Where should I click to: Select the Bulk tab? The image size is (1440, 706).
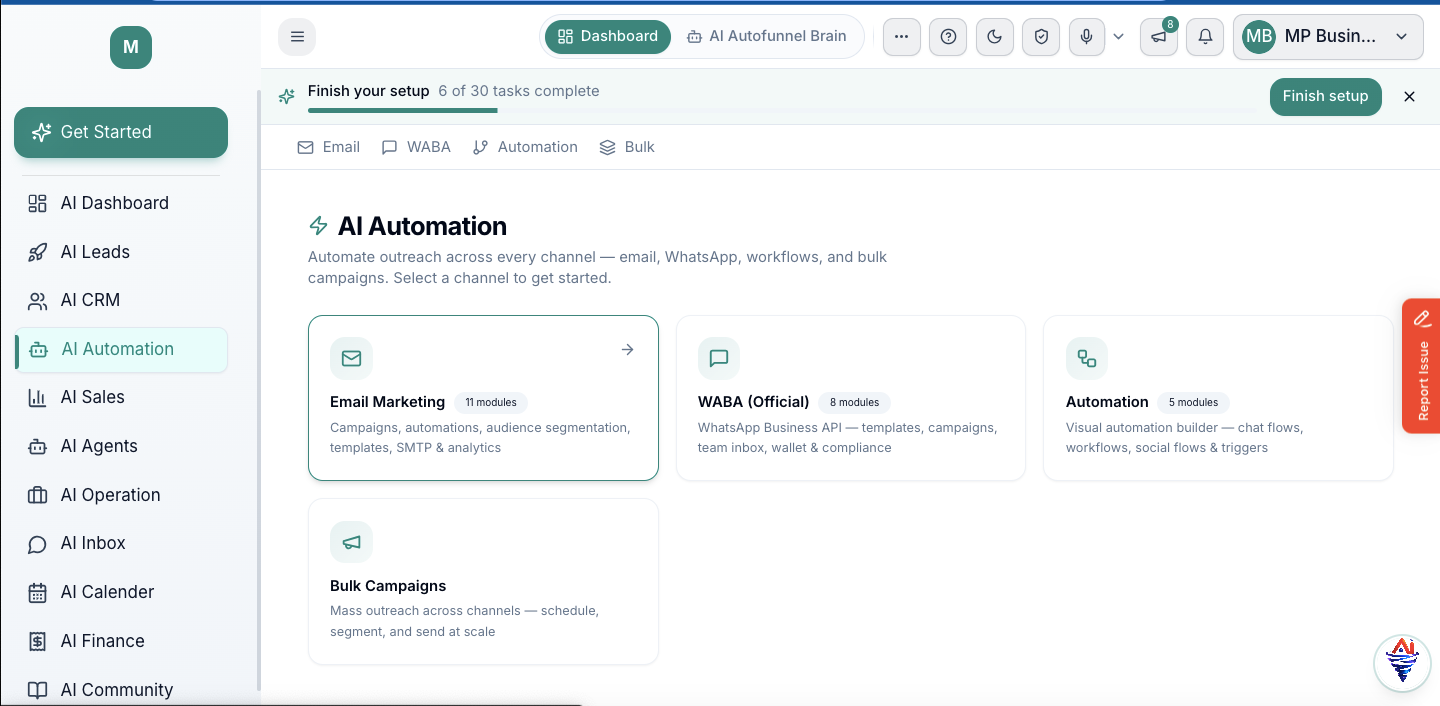(627, 147)
